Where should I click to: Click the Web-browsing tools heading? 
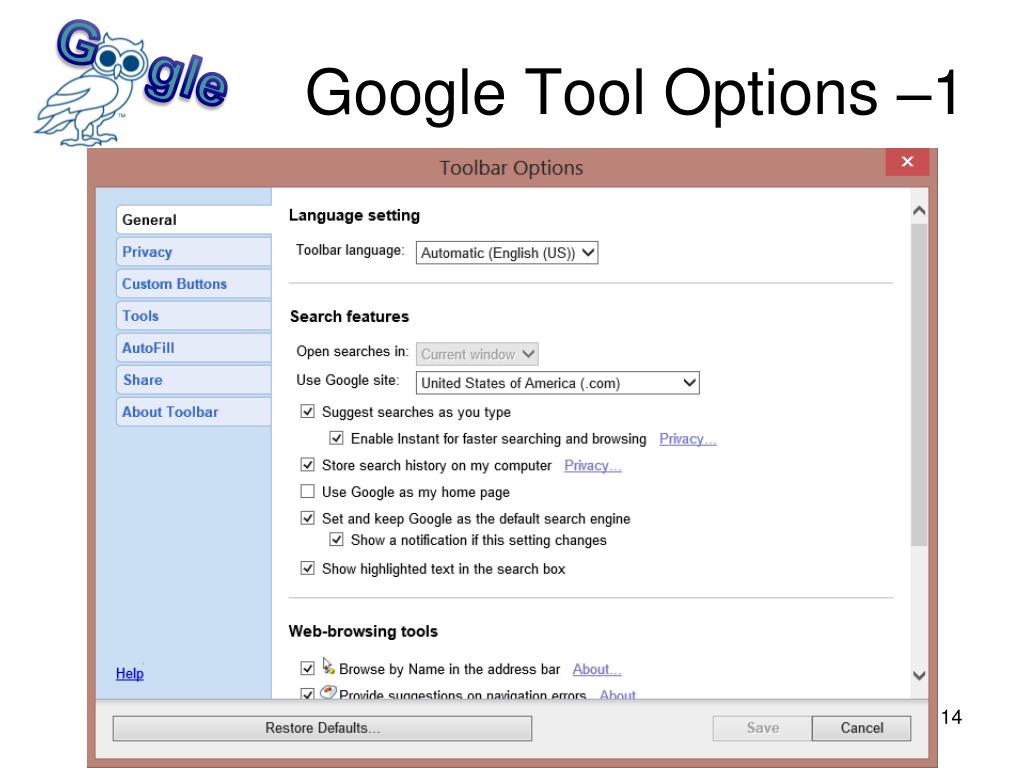point(363,632)
